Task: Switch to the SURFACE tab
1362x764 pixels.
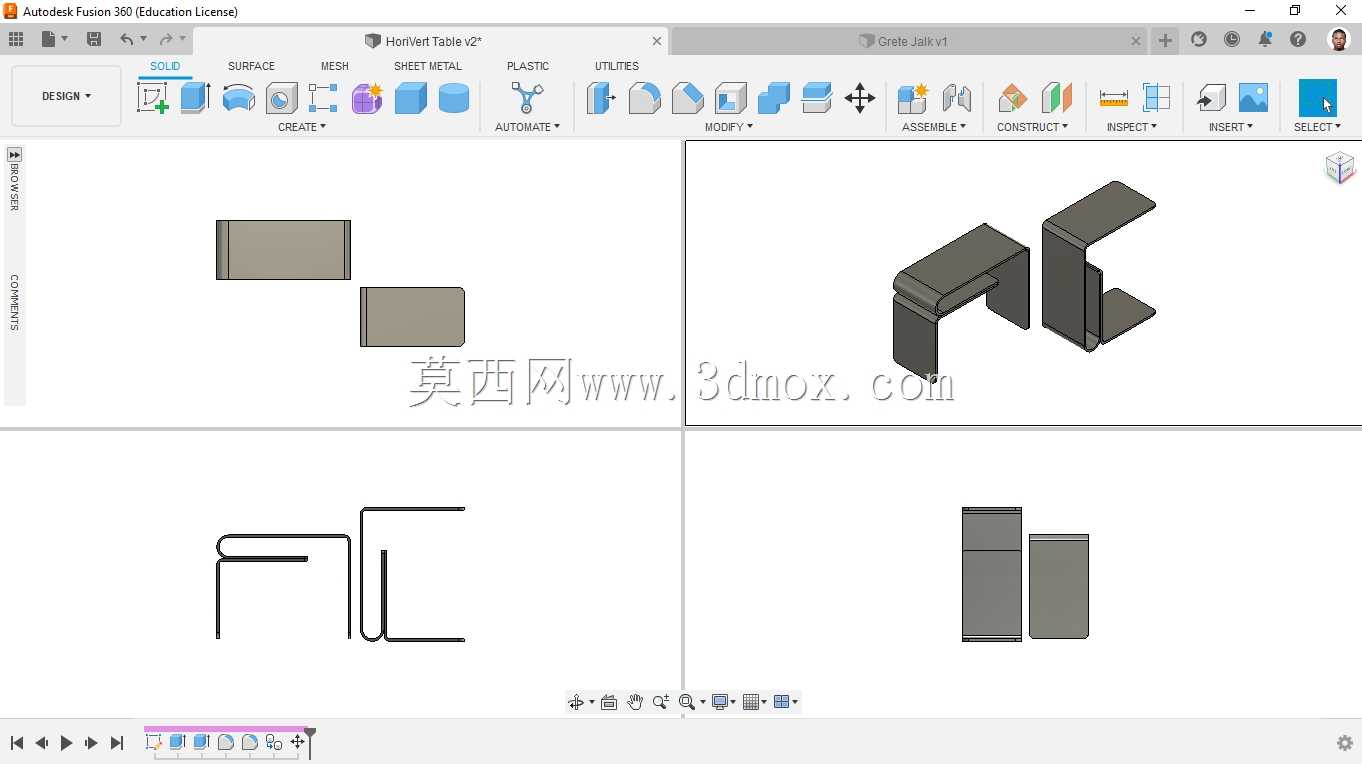Action: point(251,66)
